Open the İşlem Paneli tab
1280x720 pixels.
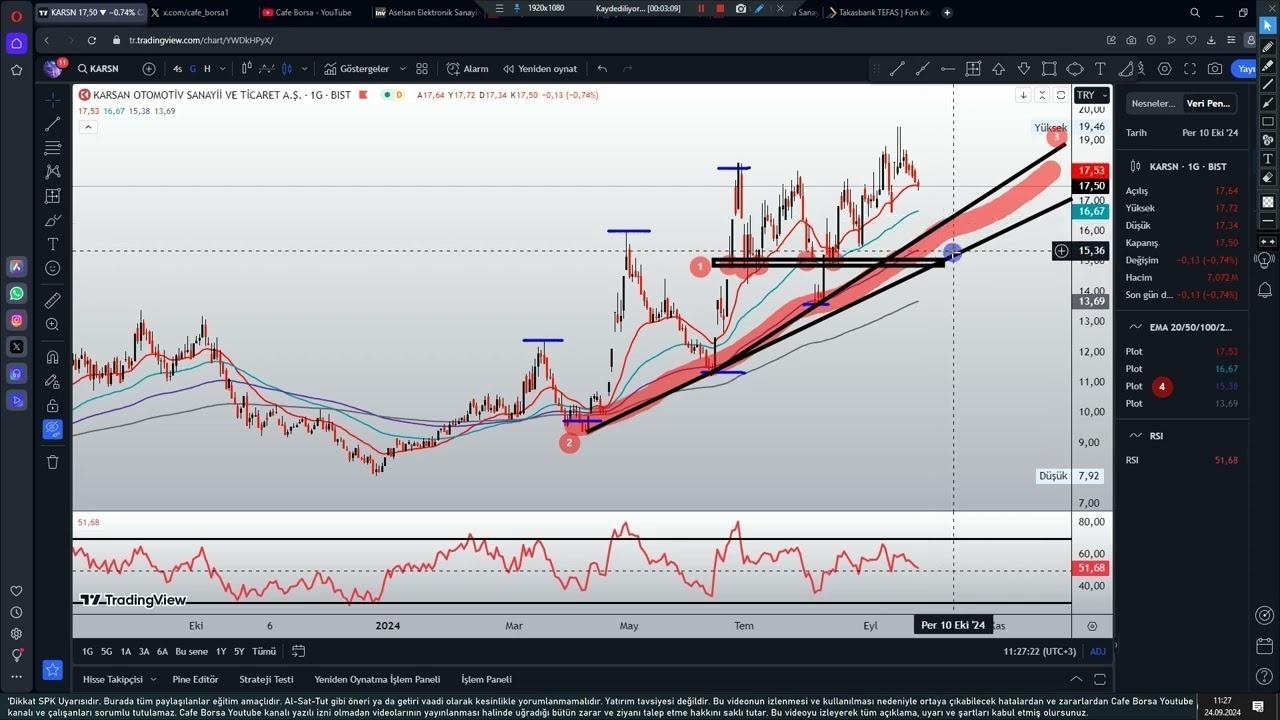pos(486,679)
